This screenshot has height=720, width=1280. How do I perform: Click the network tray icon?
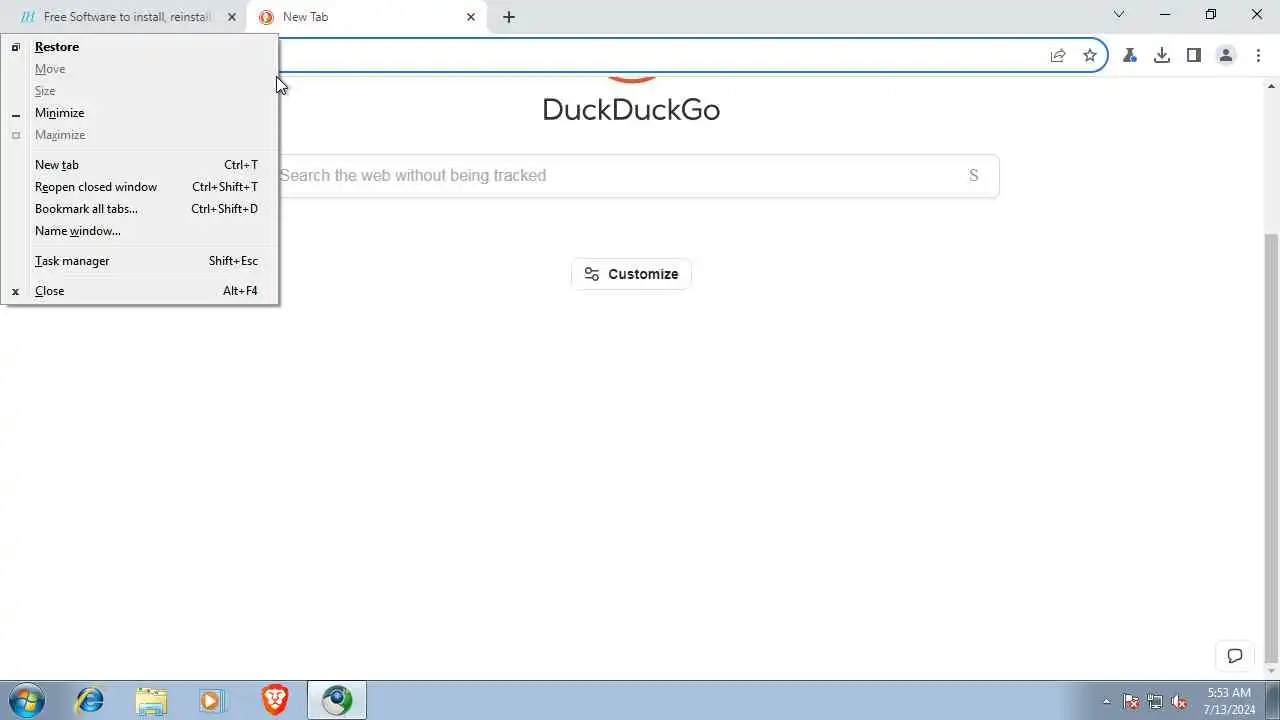pyautogui.click(x=1155, y=701)
